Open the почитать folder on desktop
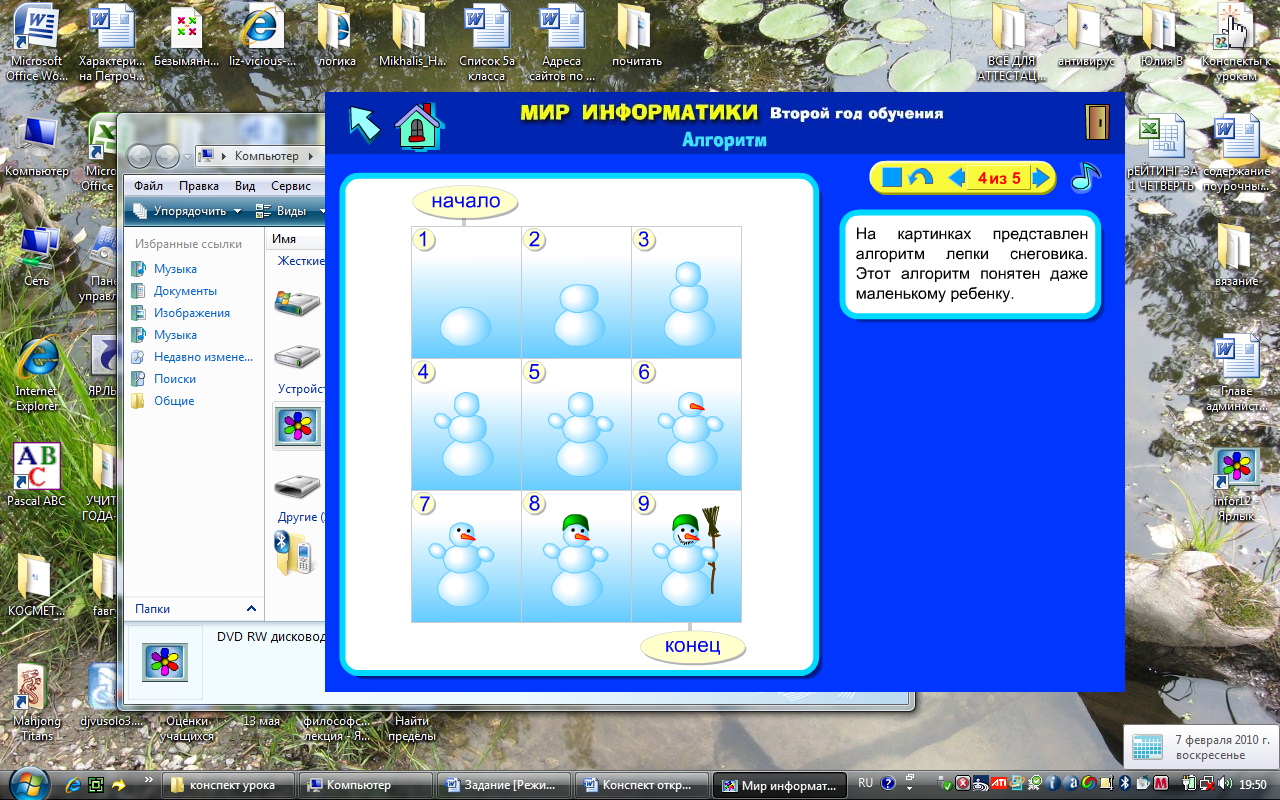 point(637,36)
